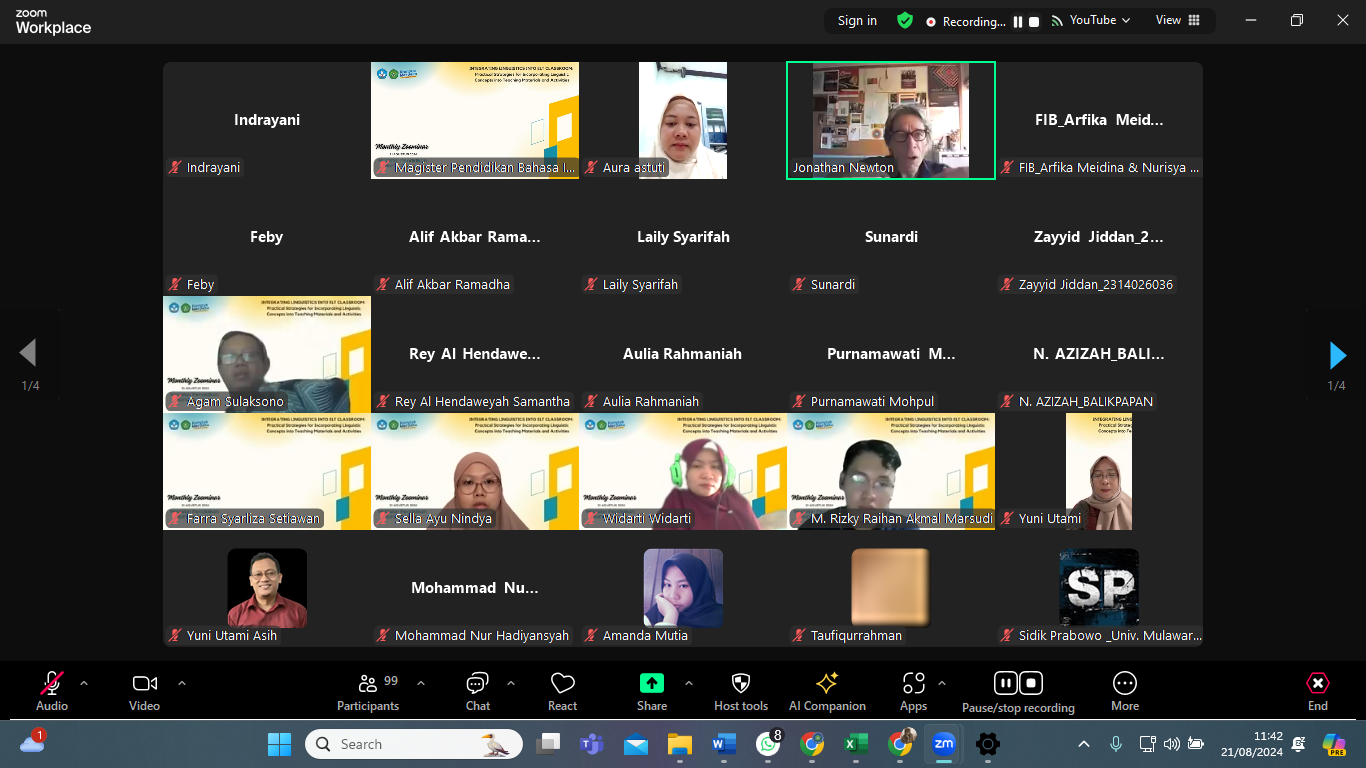The image size is (1366, 768).
Task: Pause the recording in the top bar
Action: pyautogui.click(x=1018, y=22)
